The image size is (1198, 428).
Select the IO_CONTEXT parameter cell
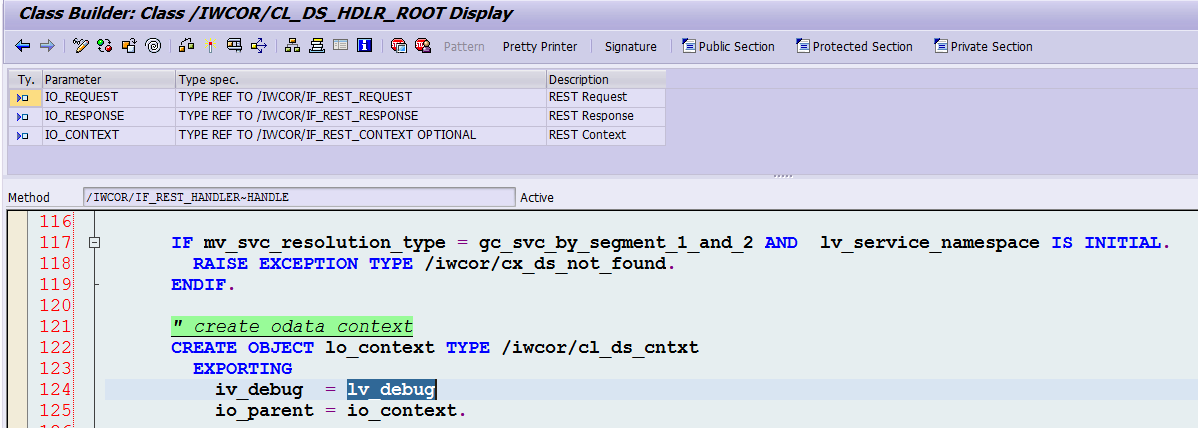(108, 135)
